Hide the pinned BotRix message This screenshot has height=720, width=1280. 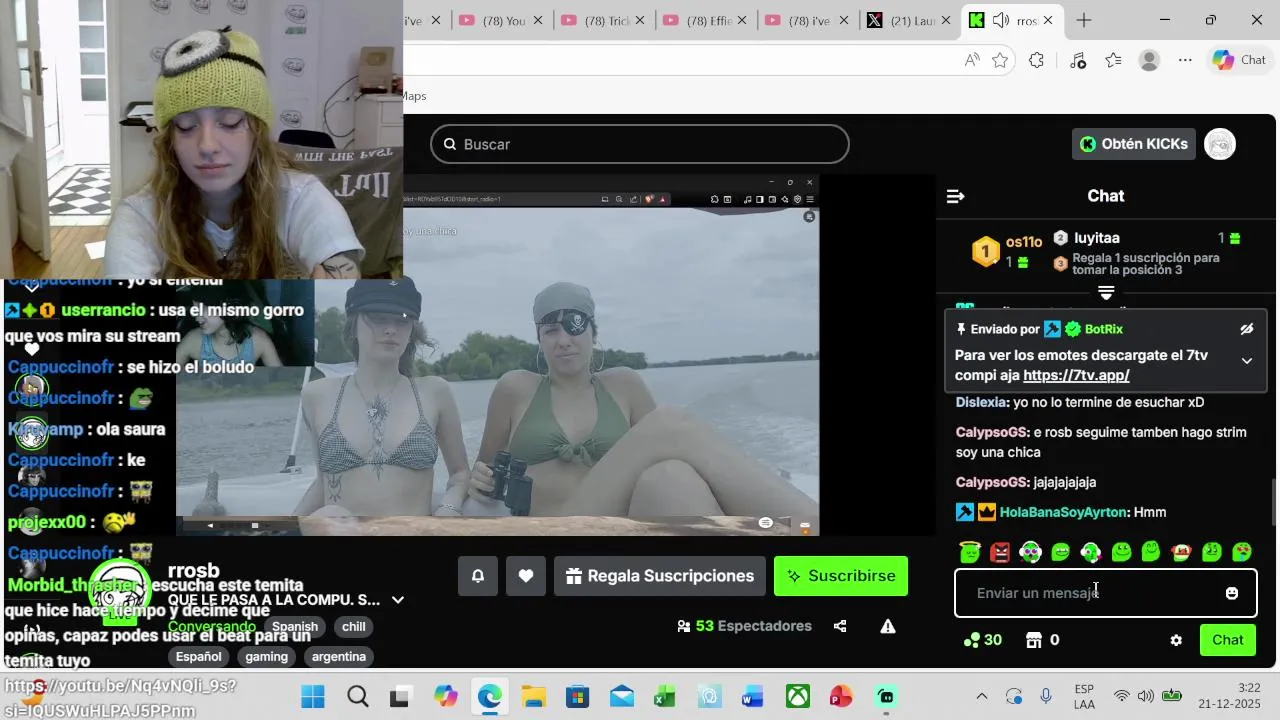click(1247, 329)
